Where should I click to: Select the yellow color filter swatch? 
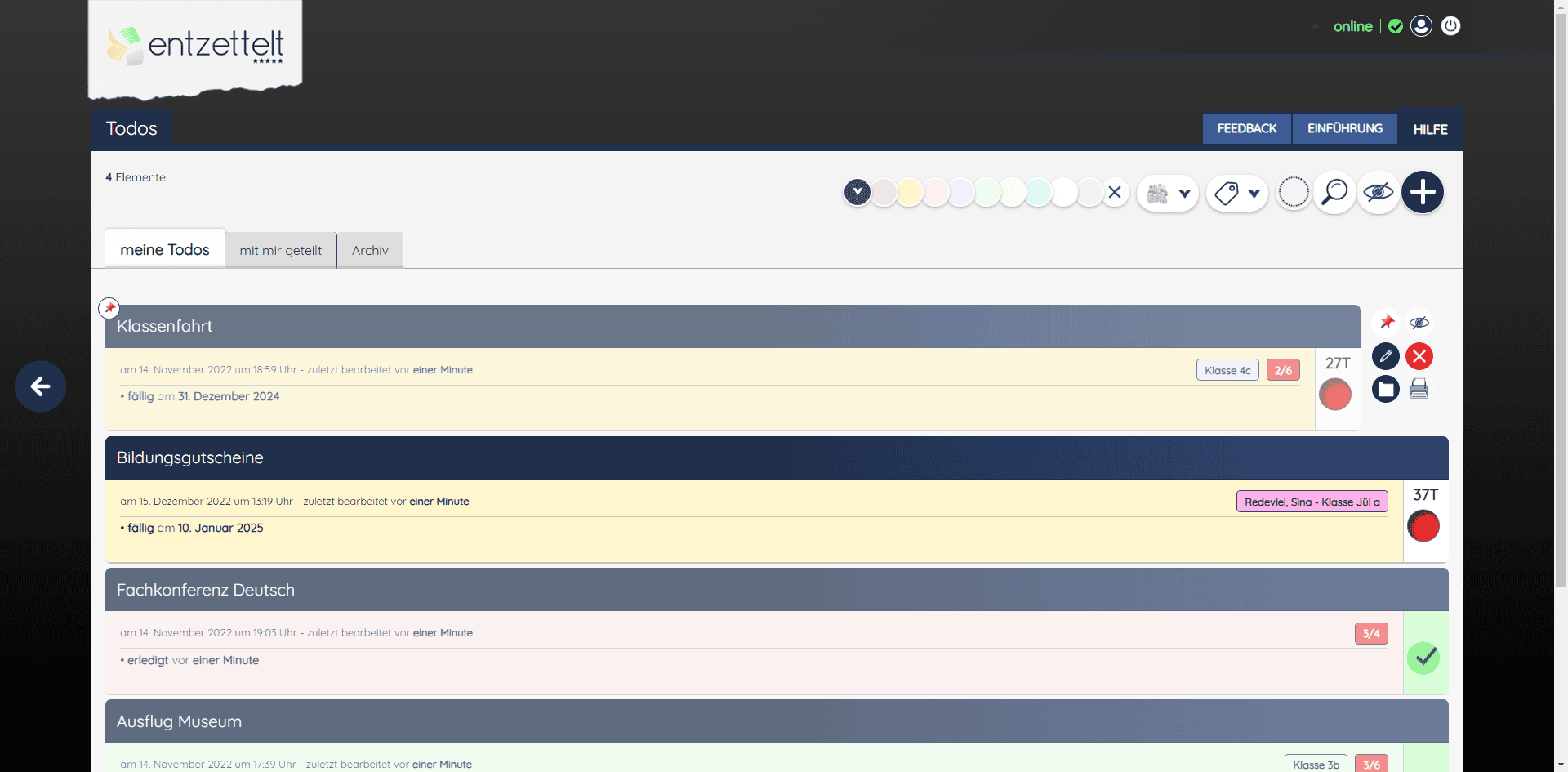[x=910, y=193]
